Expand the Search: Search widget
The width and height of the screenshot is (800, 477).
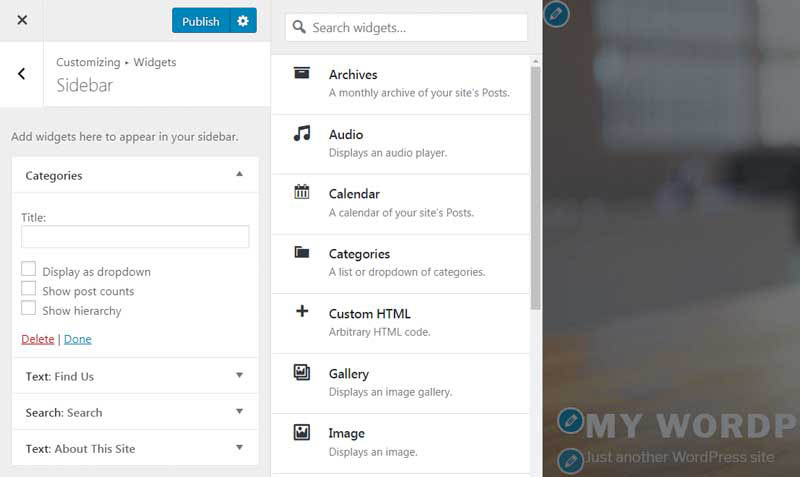point(239,412)
